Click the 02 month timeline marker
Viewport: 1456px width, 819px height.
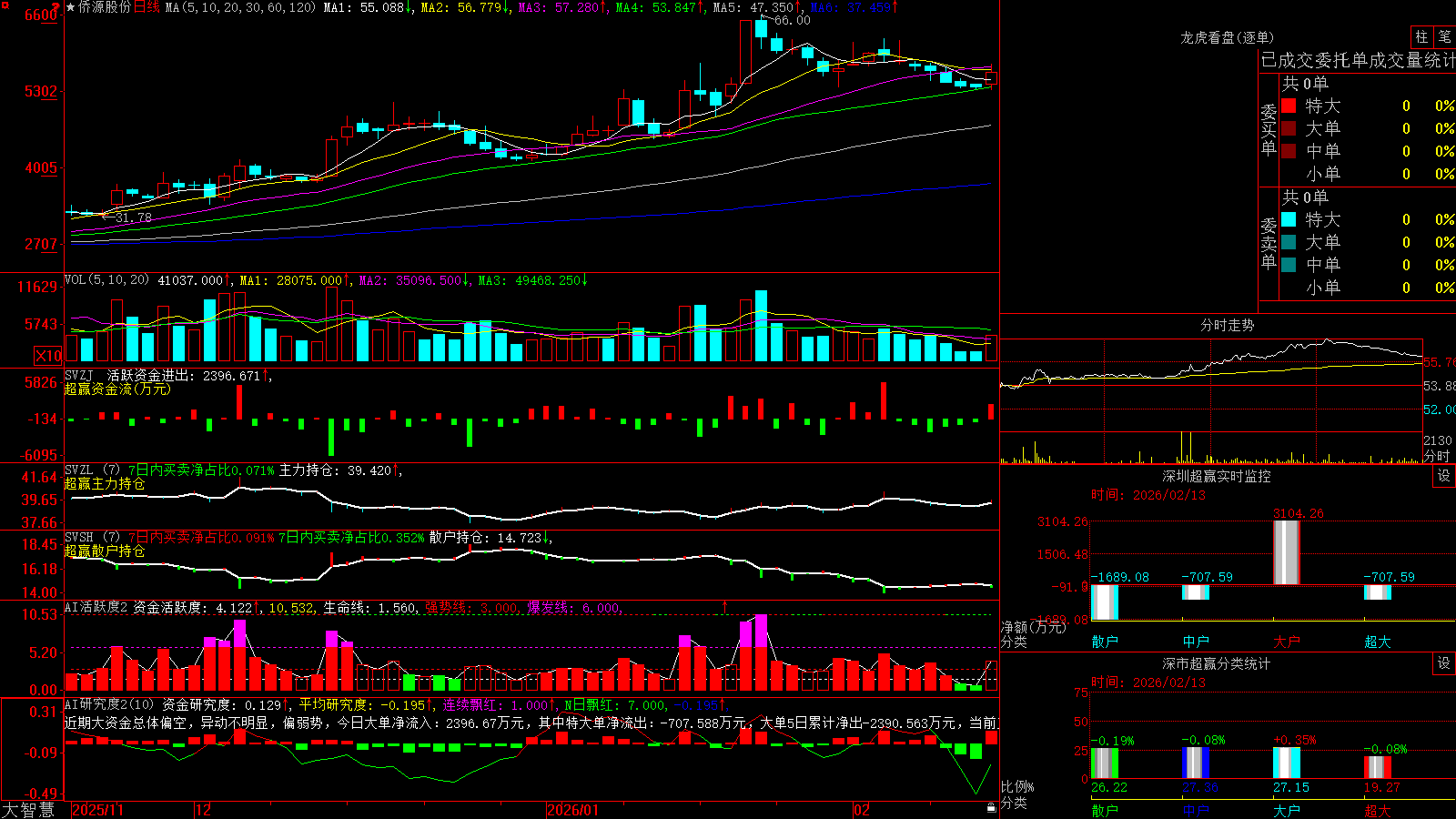862,810
